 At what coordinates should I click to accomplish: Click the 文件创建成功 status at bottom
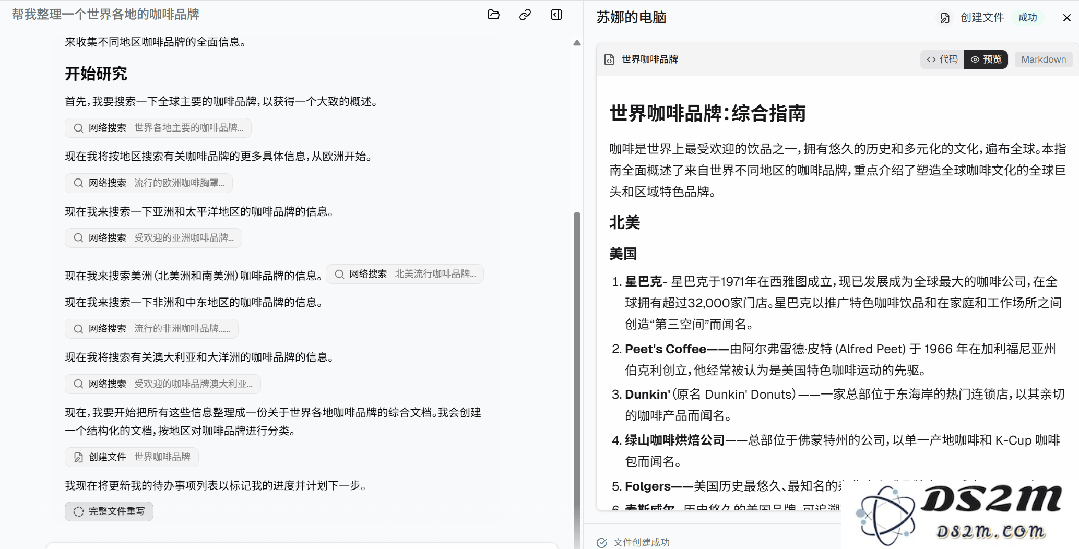coord(641,542)
